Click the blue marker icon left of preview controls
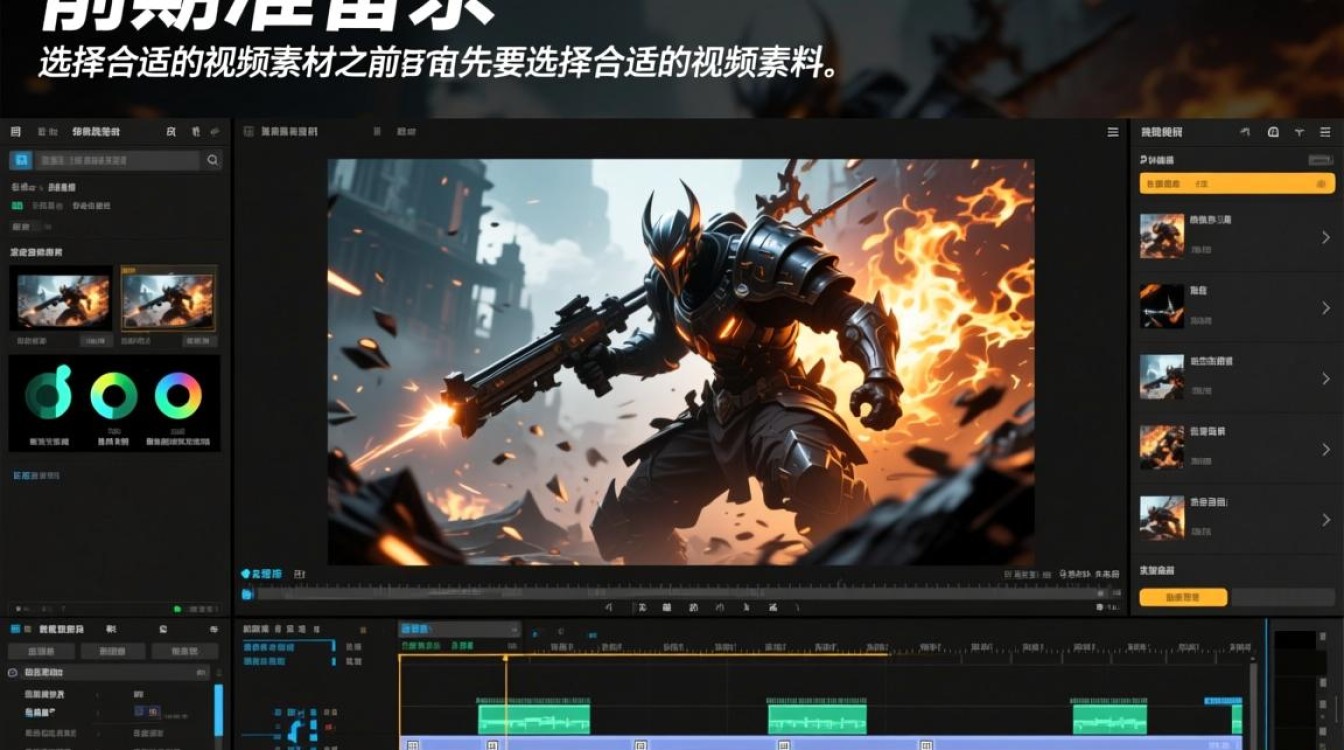The width and height of the screenshot is (1344, 750). click(246, 574)
